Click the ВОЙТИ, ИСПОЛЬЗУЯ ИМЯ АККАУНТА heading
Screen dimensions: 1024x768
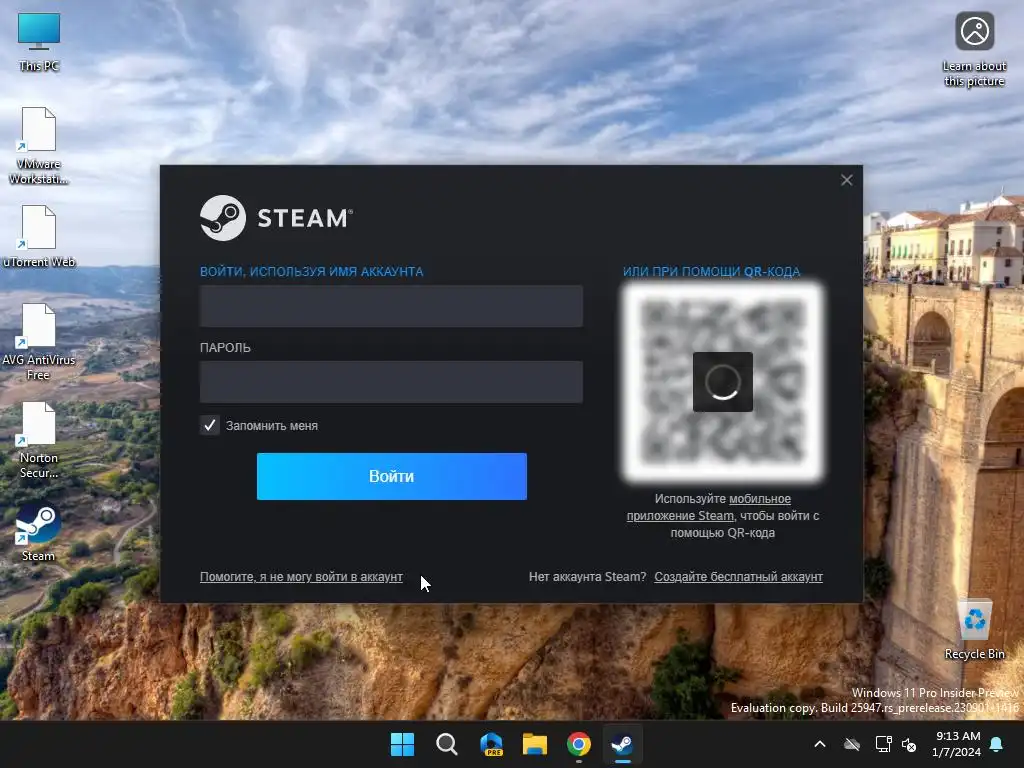click(x=312, y=272)
